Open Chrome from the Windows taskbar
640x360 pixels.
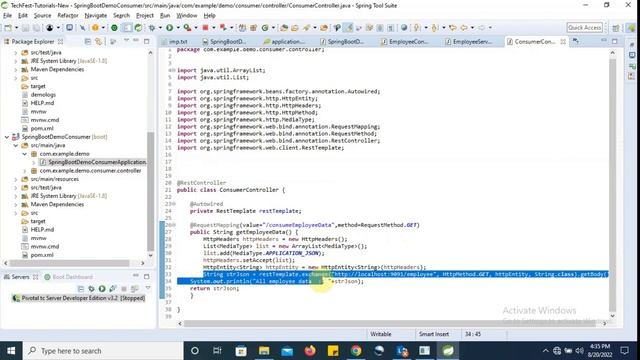click(356, 351)
